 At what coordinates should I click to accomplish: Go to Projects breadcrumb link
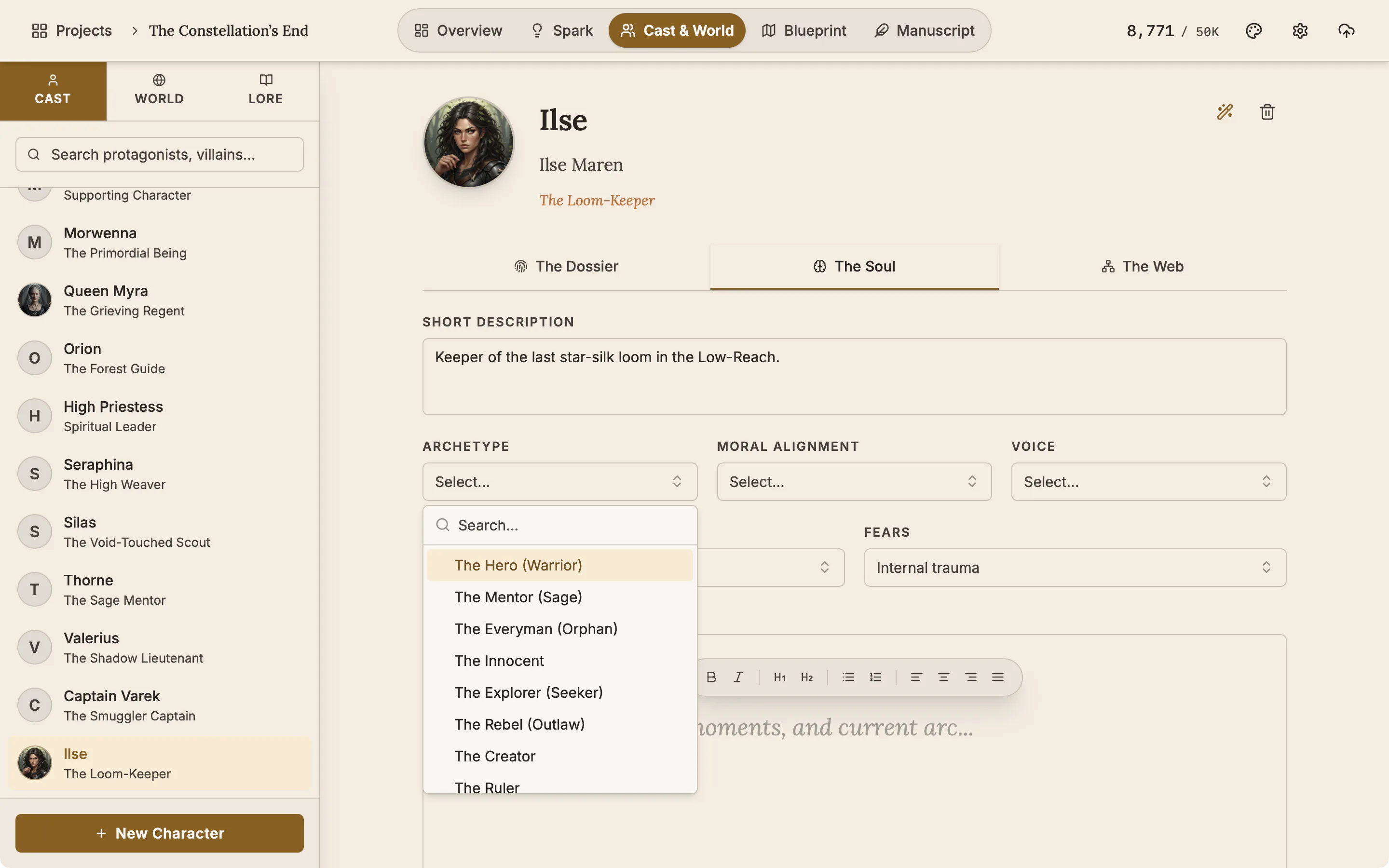pyautogui.click(x=72, y=30)
